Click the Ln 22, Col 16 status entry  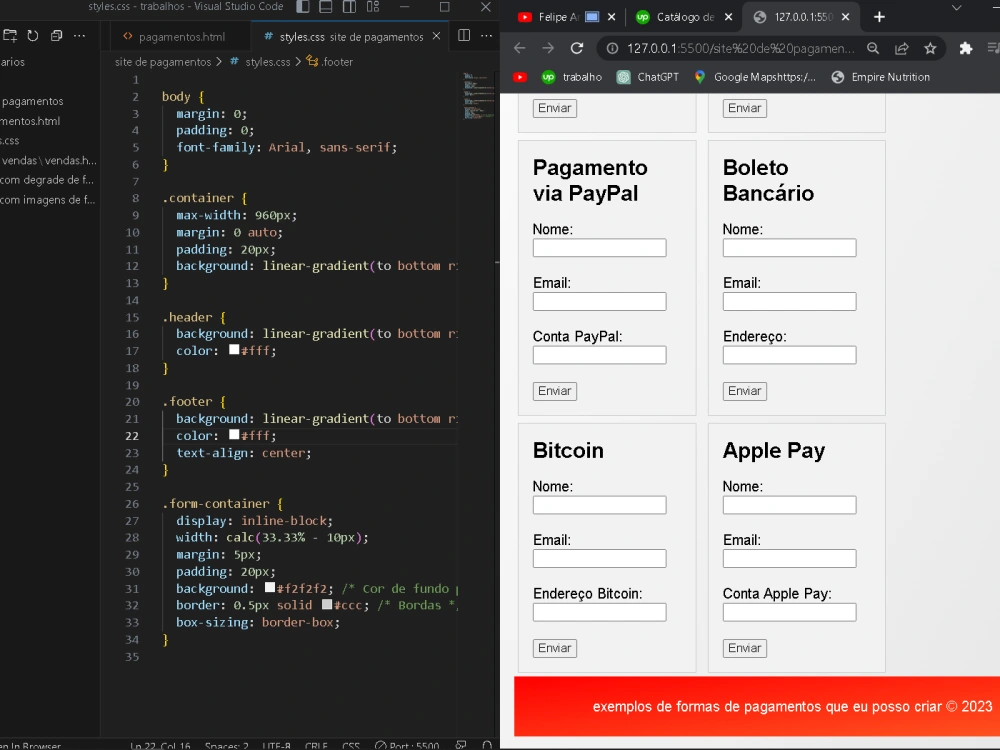pos(160,745)
